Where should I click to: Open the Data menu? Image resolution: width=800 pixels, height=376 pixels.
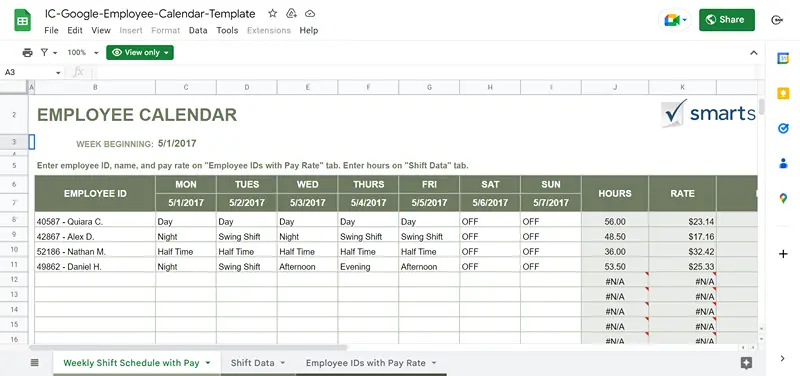198,31
